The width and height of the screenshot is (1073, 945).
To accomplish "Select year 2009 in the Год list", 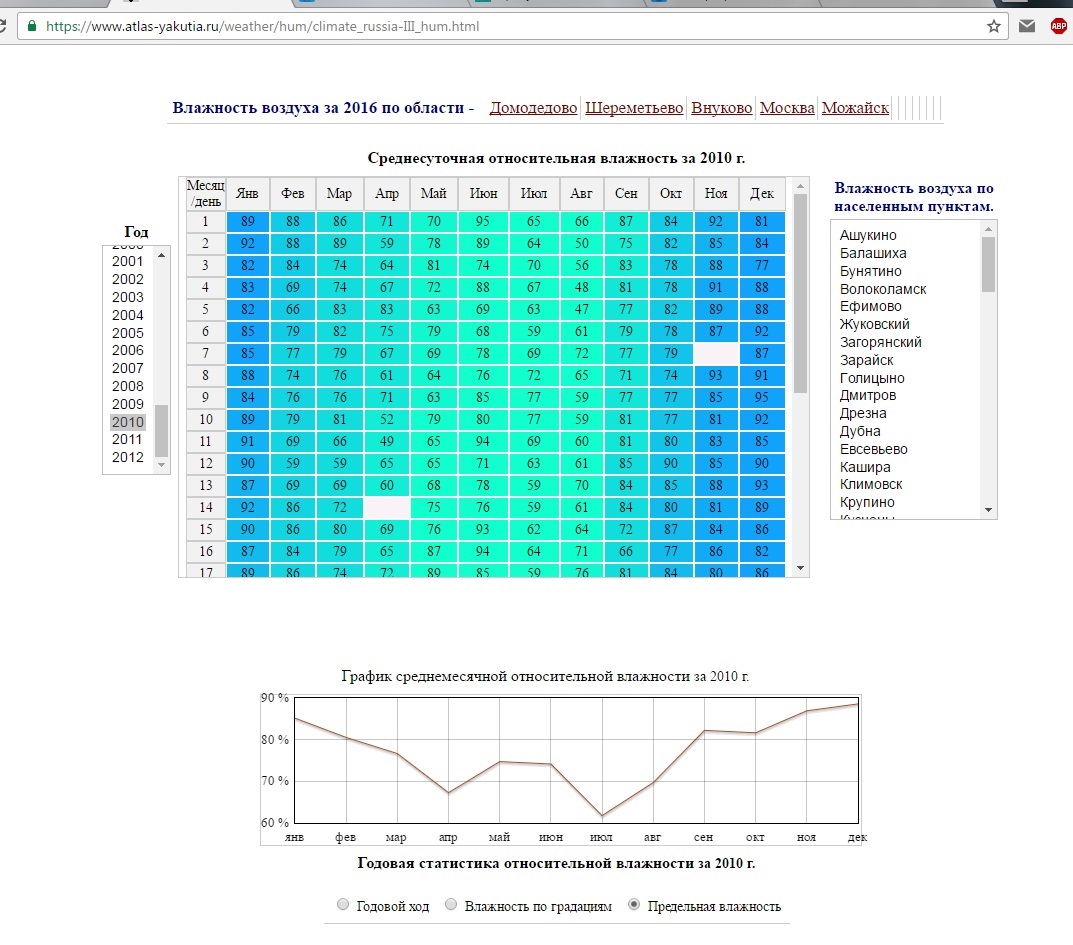I will (128, 404).
